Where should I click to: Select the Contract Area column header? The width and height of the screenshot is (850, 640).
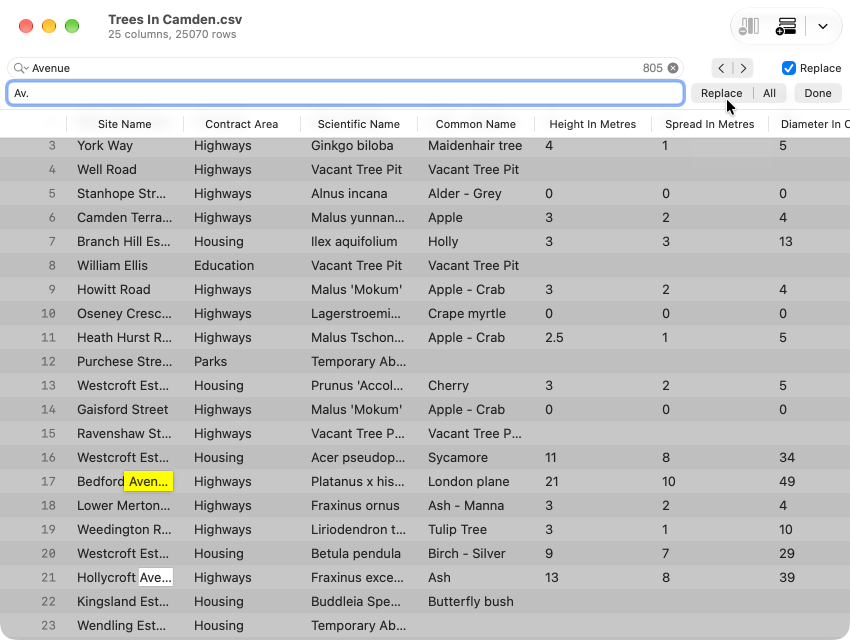242,124
